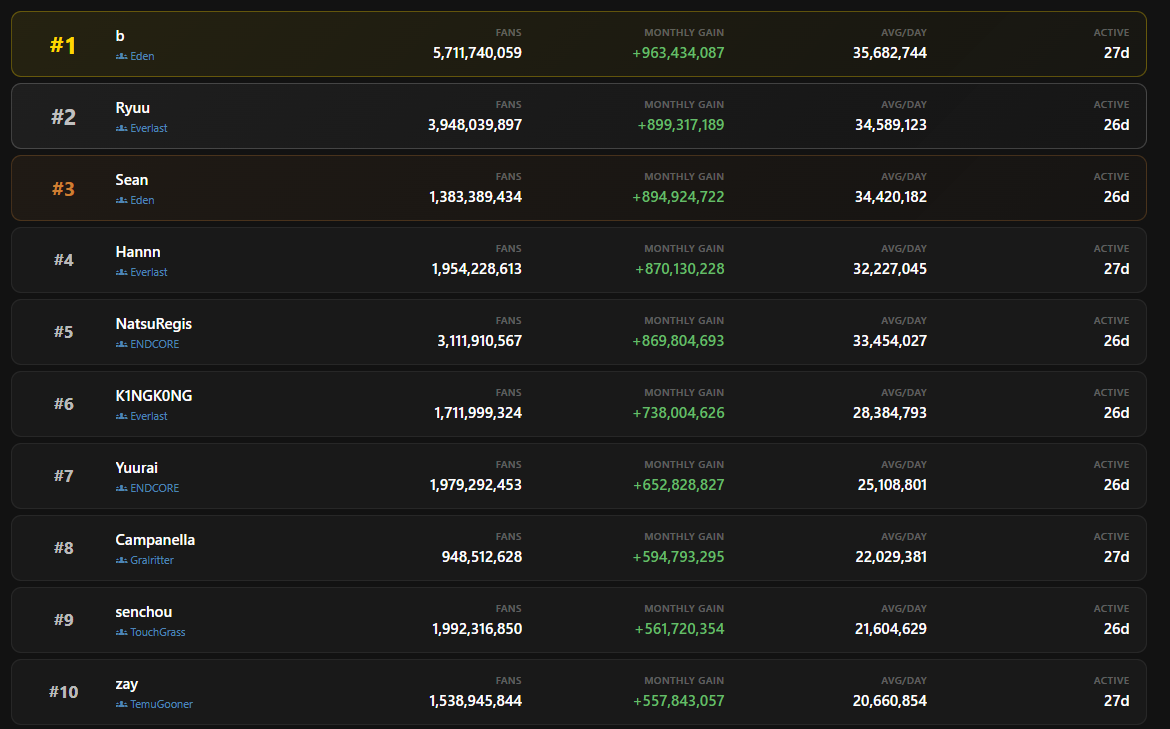Viewport: 1170px width, 729px height.
Task: Click avg/day value 34,589,123
Action: click(891, 125)
